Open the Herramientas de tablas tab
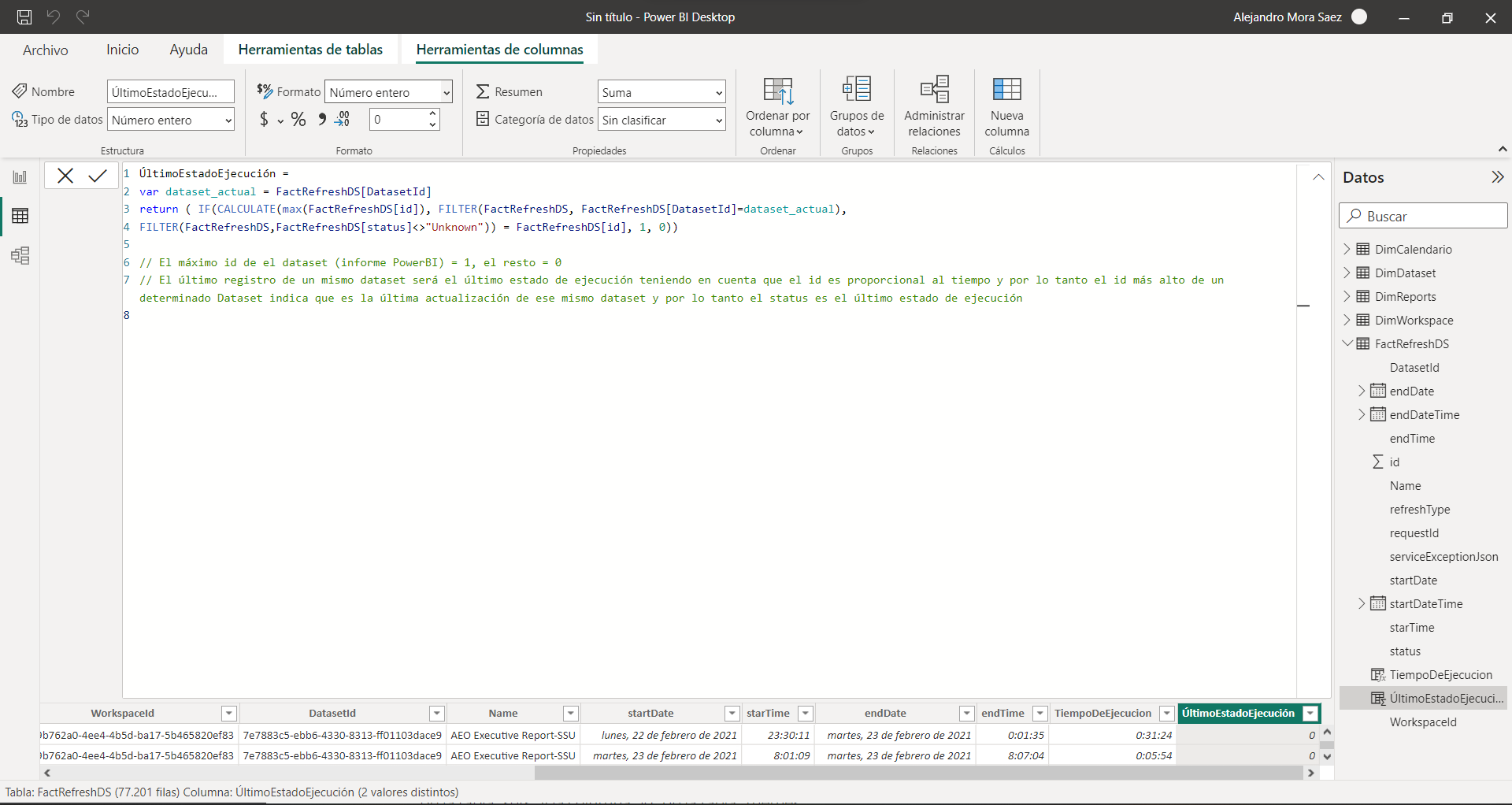This screenshot has height=805, width=1512. click(310, 50)
